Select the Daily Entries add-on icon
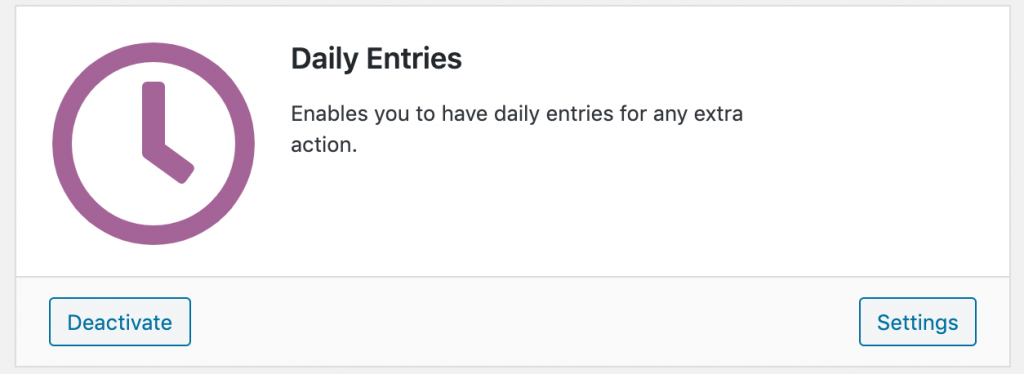The height and width of the screenshot is (374, 1024). (x=153, y=144)
